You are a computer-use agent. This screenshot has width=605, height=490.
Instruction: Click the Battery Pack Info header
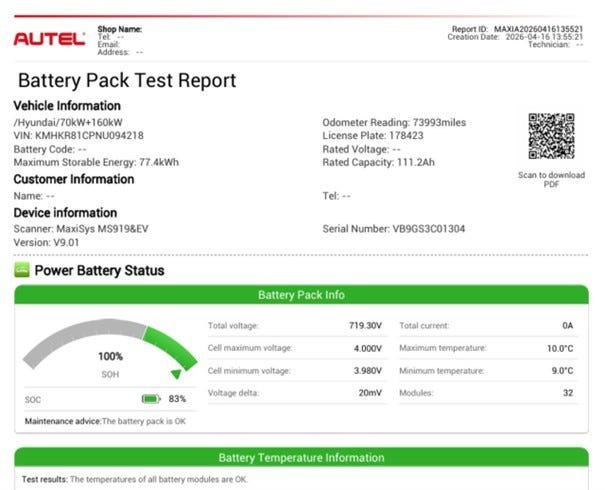pos(301,295)
